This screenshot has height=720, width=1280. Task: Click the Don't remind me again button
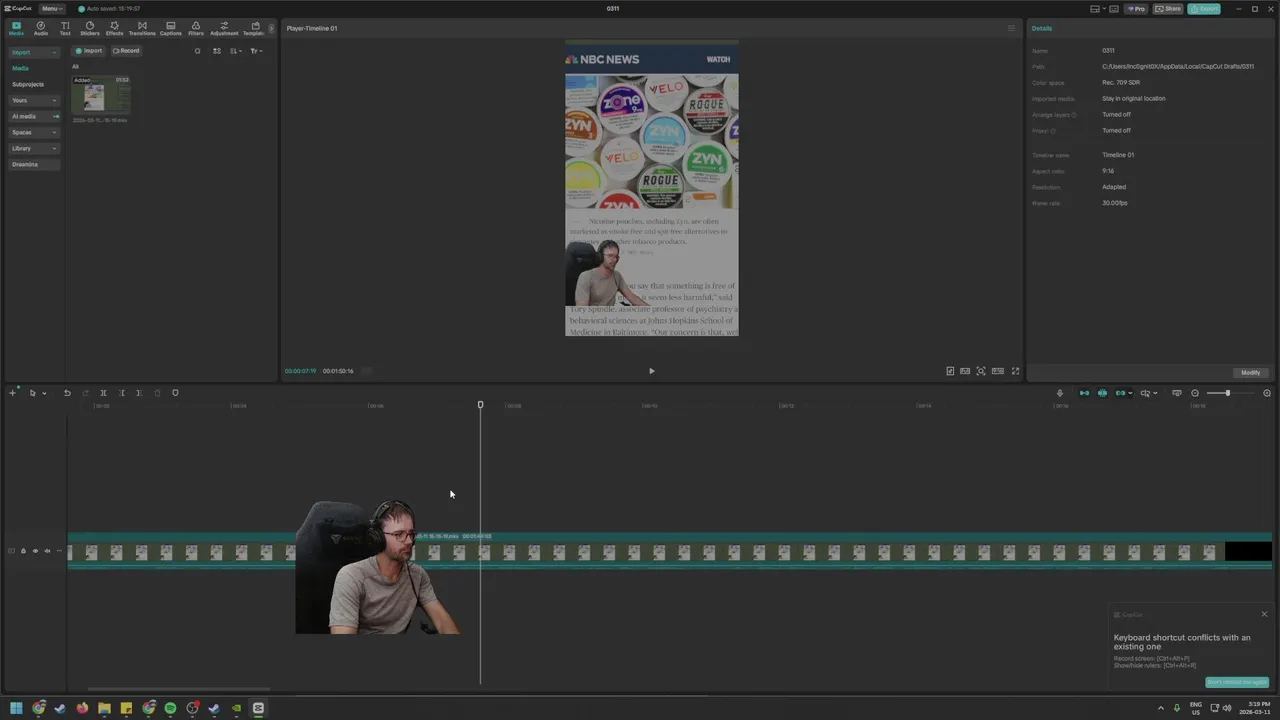[1237, 682]
